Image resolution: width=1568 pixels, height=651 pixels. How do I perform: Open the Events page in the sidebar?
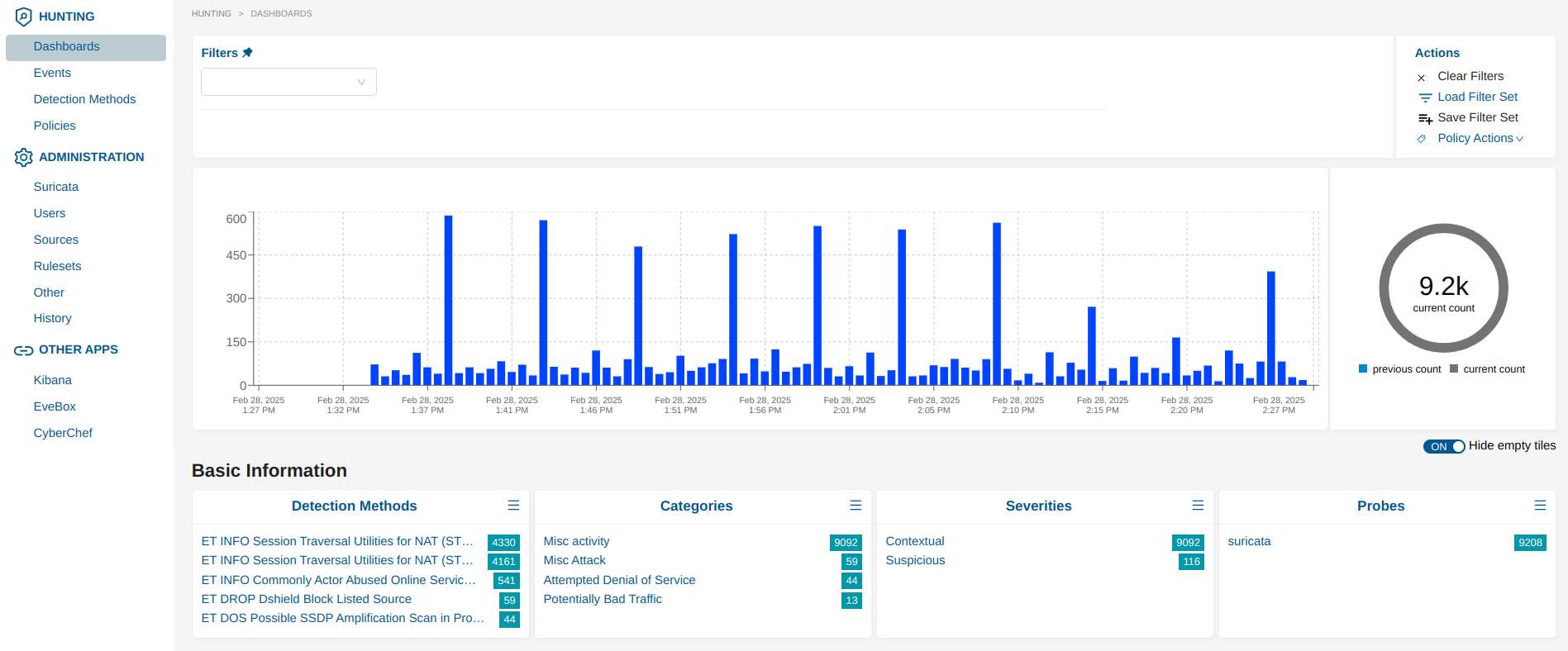tap(52, 73)
